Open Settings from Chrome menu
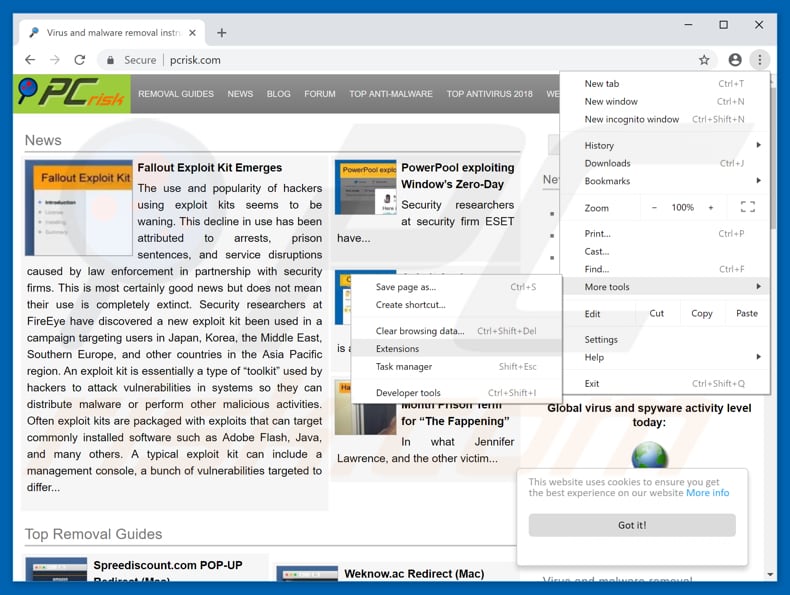 click(665, 339)
